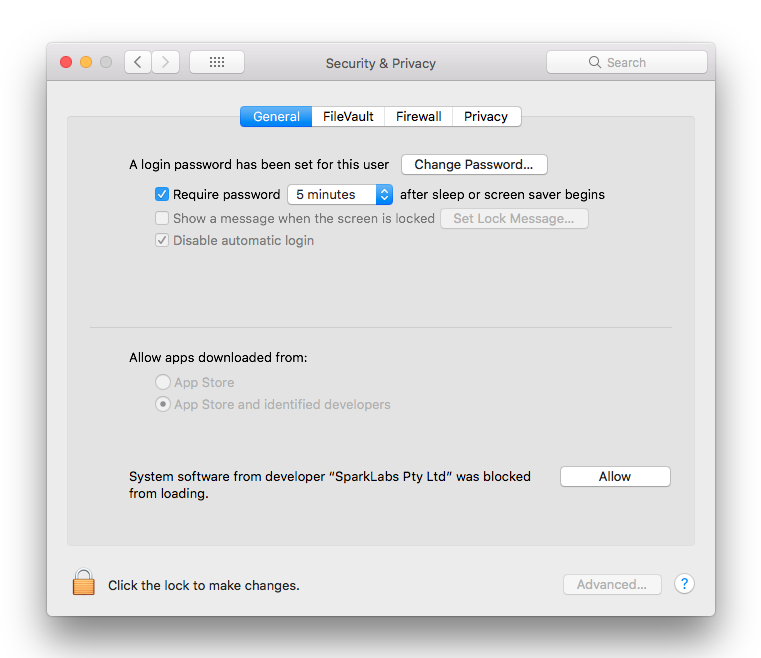Open the 5 minutes delay dropdown

340,195
